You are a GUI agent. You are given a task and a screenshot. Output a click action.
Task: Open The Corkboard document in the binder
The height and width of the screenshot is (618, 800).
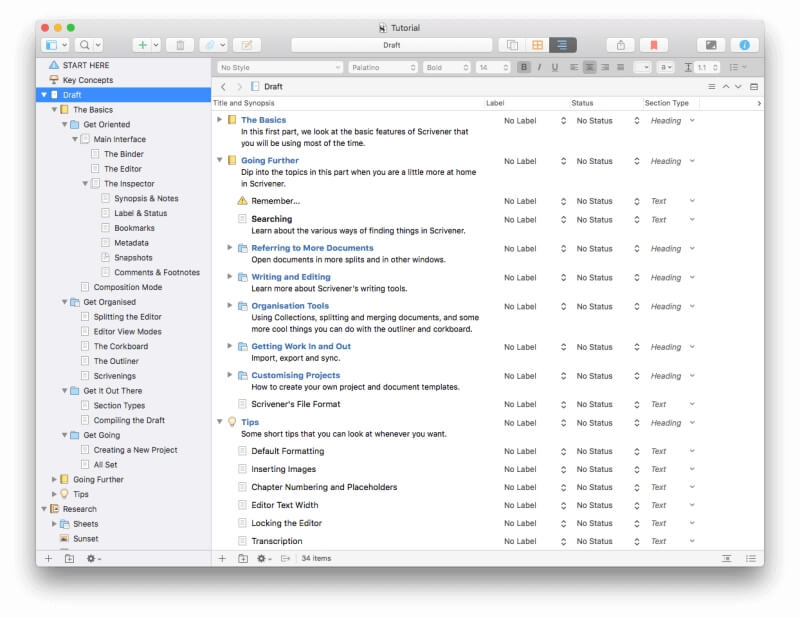[x=121, y=347]
